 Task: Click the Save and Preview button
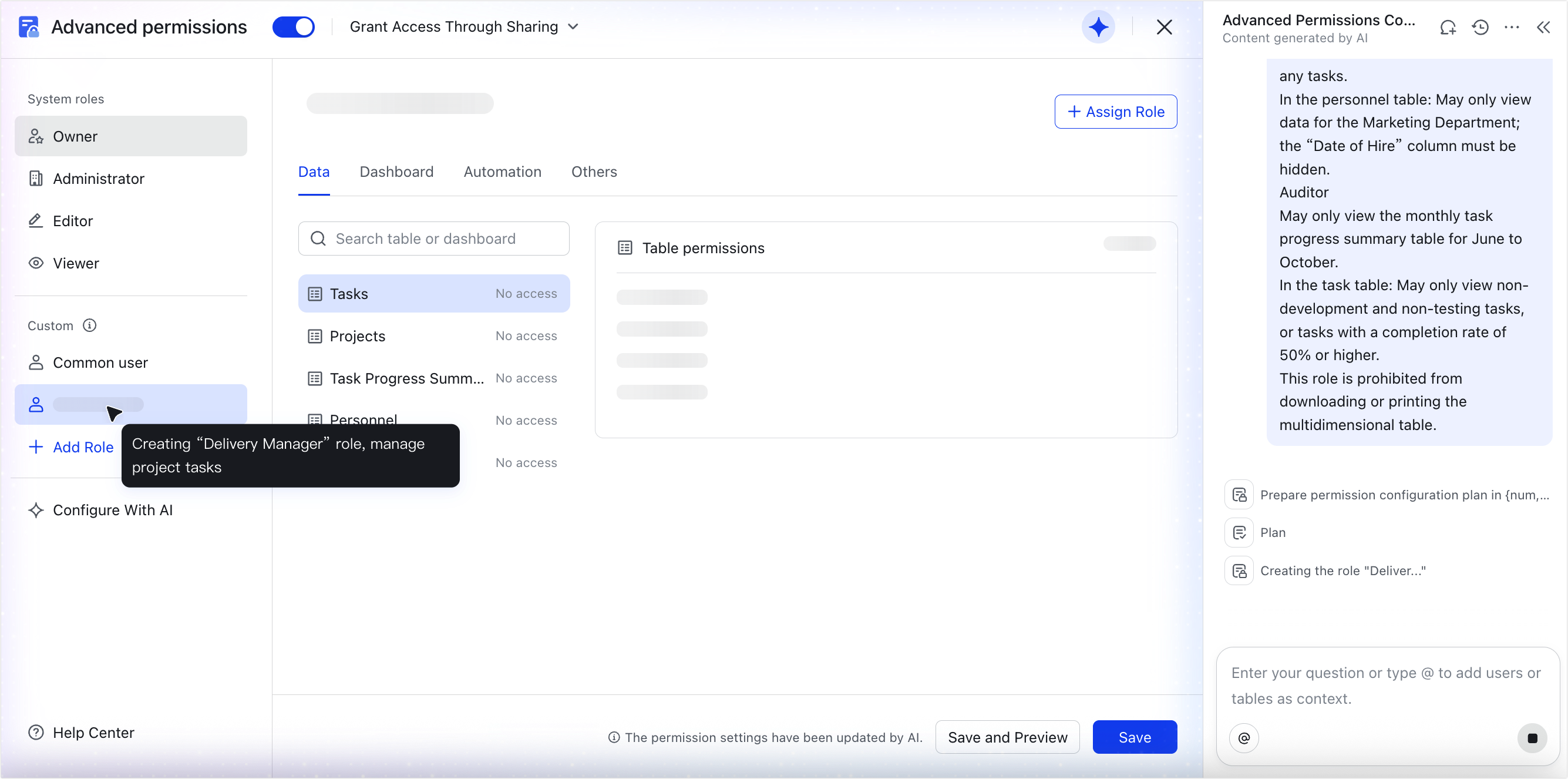(x=1007, y=738)
